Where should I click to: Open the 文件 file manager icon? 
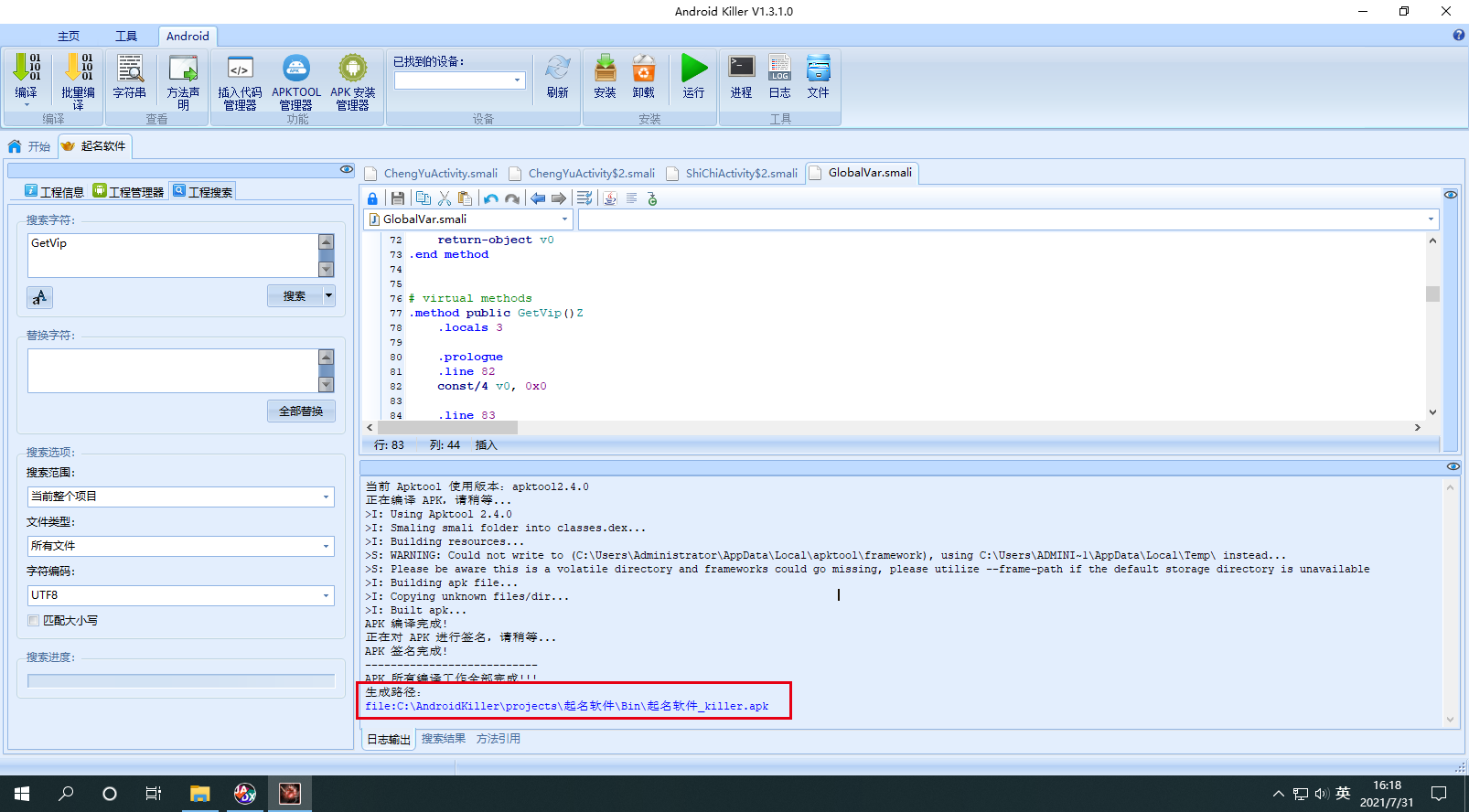[819, 68]
